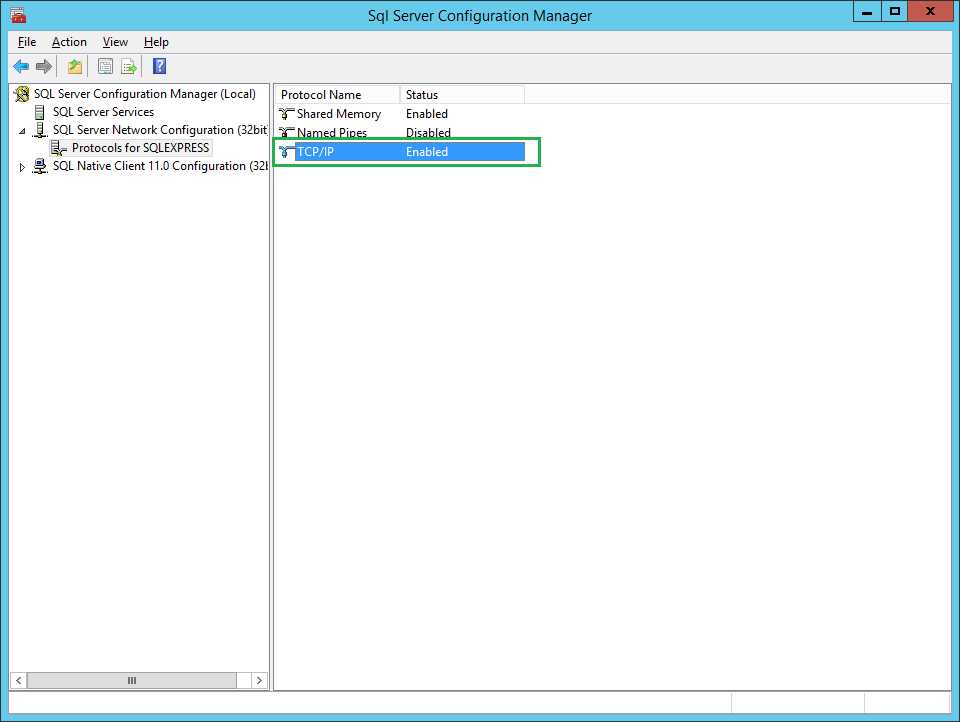This screenshot has height=722, width=960.
Task: Close the Sql Server Configuration Manager window
Action: (x=931, y=12)
